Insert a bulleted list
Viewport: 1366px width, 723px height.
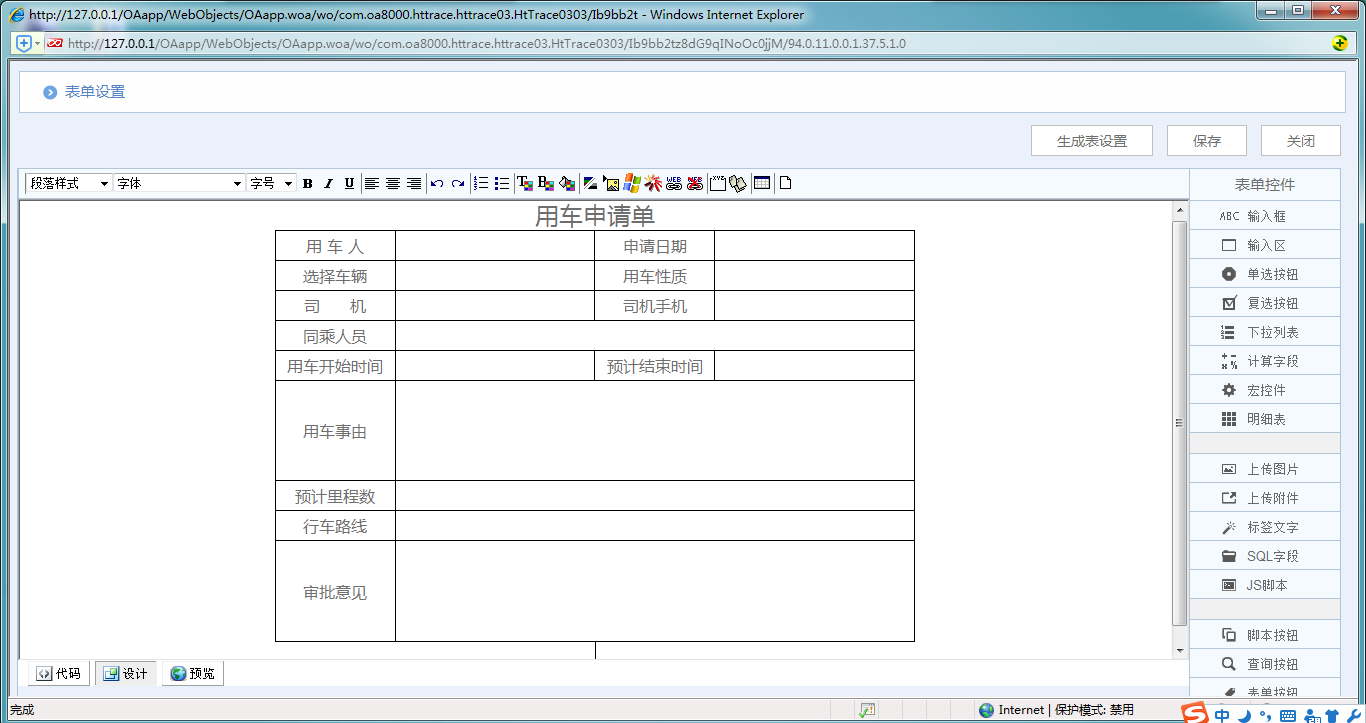tap(501, 183)
